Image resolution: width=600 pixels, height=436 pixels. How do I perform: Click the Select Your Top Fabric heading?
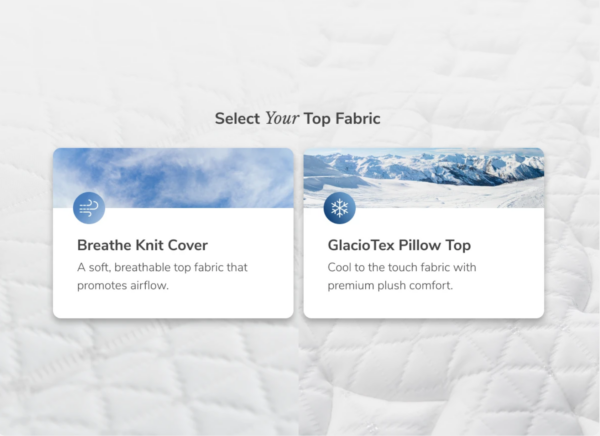coord(297,118)
